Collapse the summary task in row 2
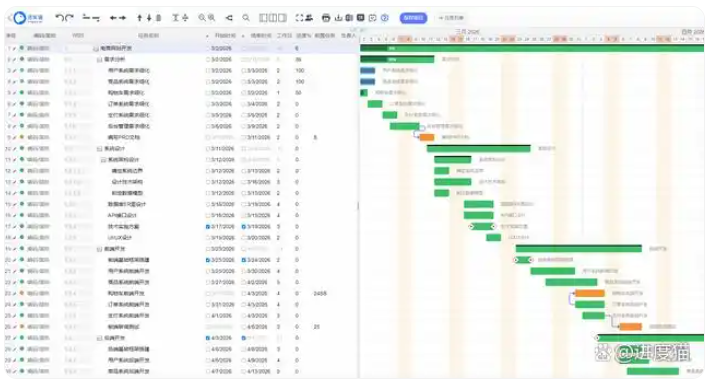This screenshot has height=382, width=712. [99, 60]
